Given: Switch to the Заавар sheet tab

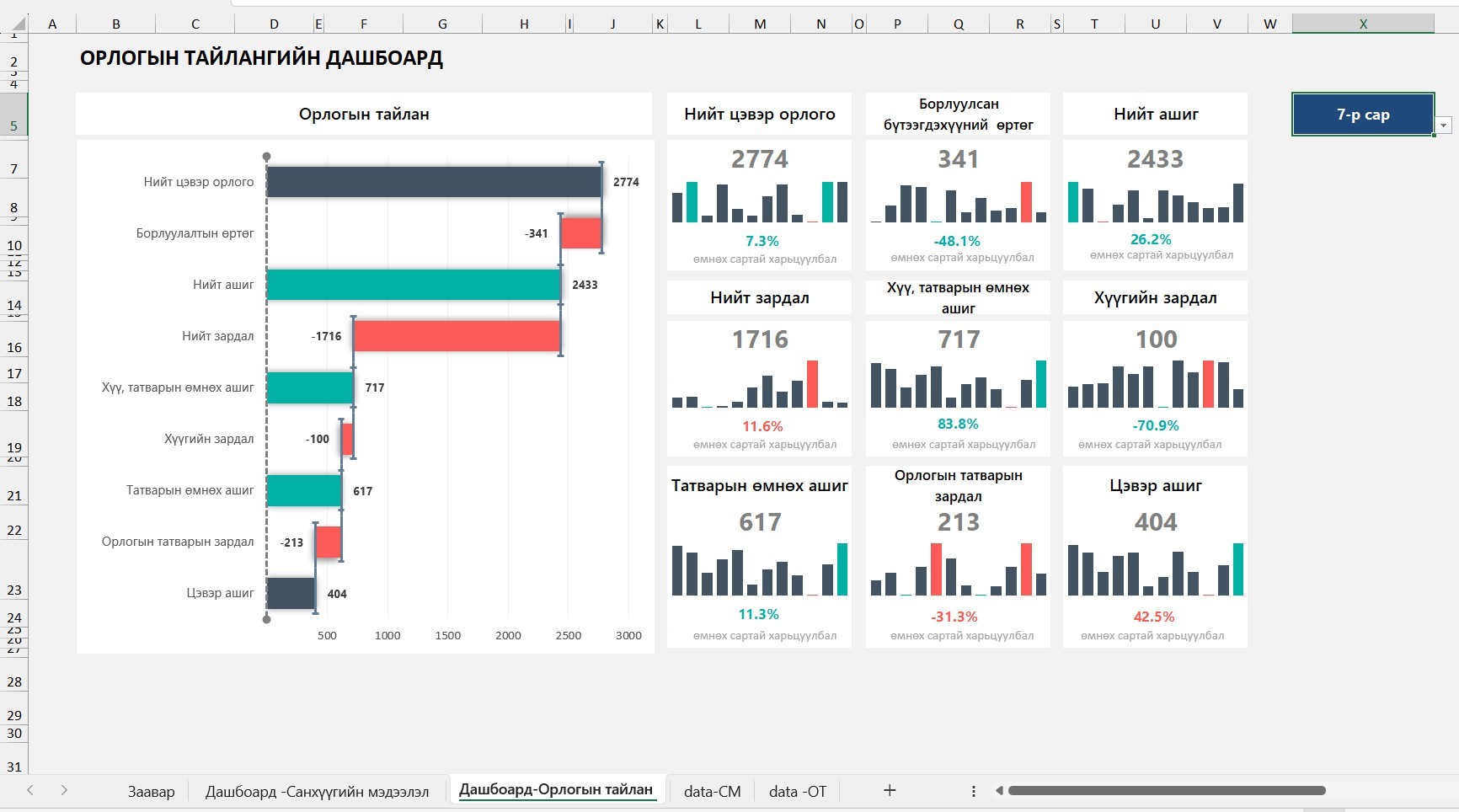Looking at the screenshot, I should click(152, 791).
